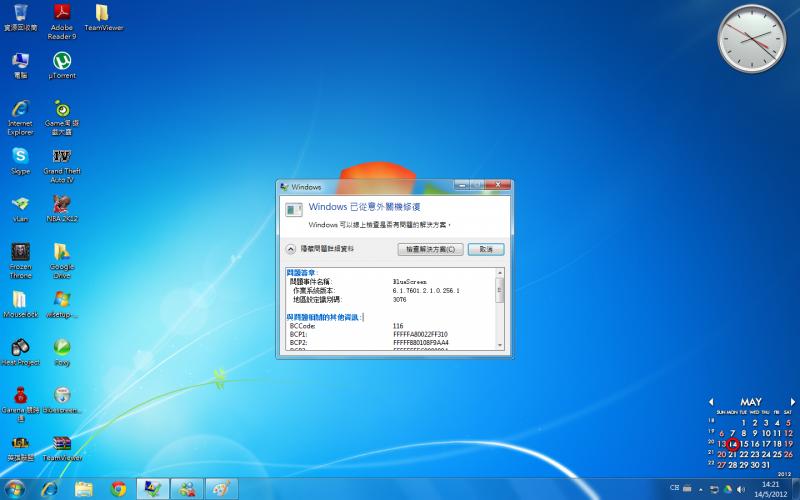Click the network tray icon
This screenshot has height=500, width=800.
[714, 489]
